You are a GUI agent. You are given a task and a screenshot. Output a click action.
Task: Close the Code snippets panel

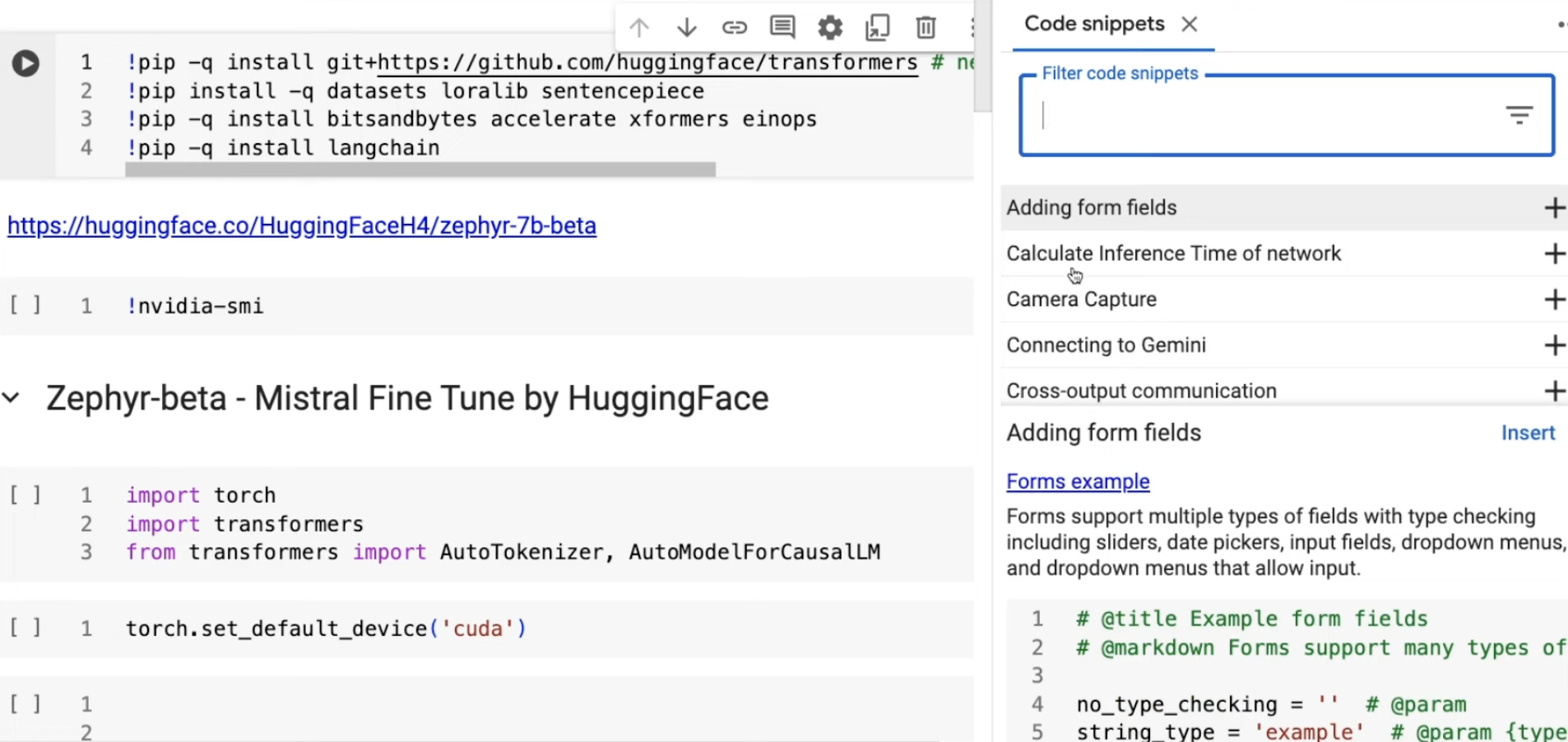[x=1190, y=24]
